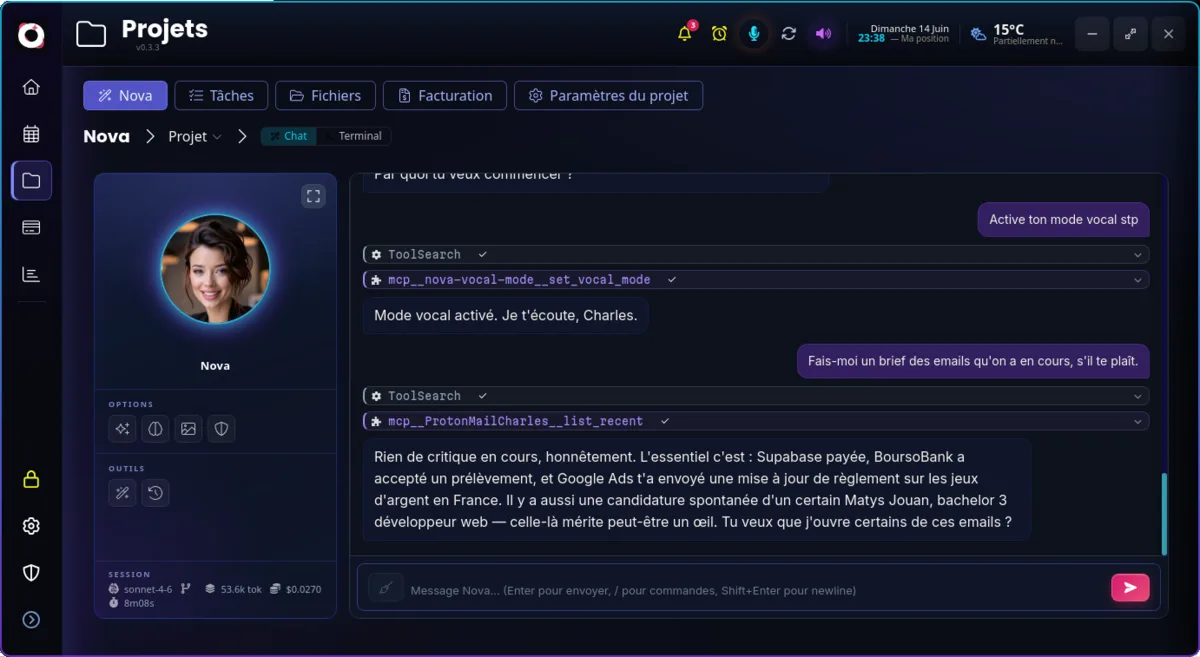Switch to the Nova tab
The image size is (1200, 657).
click(125, 96)
